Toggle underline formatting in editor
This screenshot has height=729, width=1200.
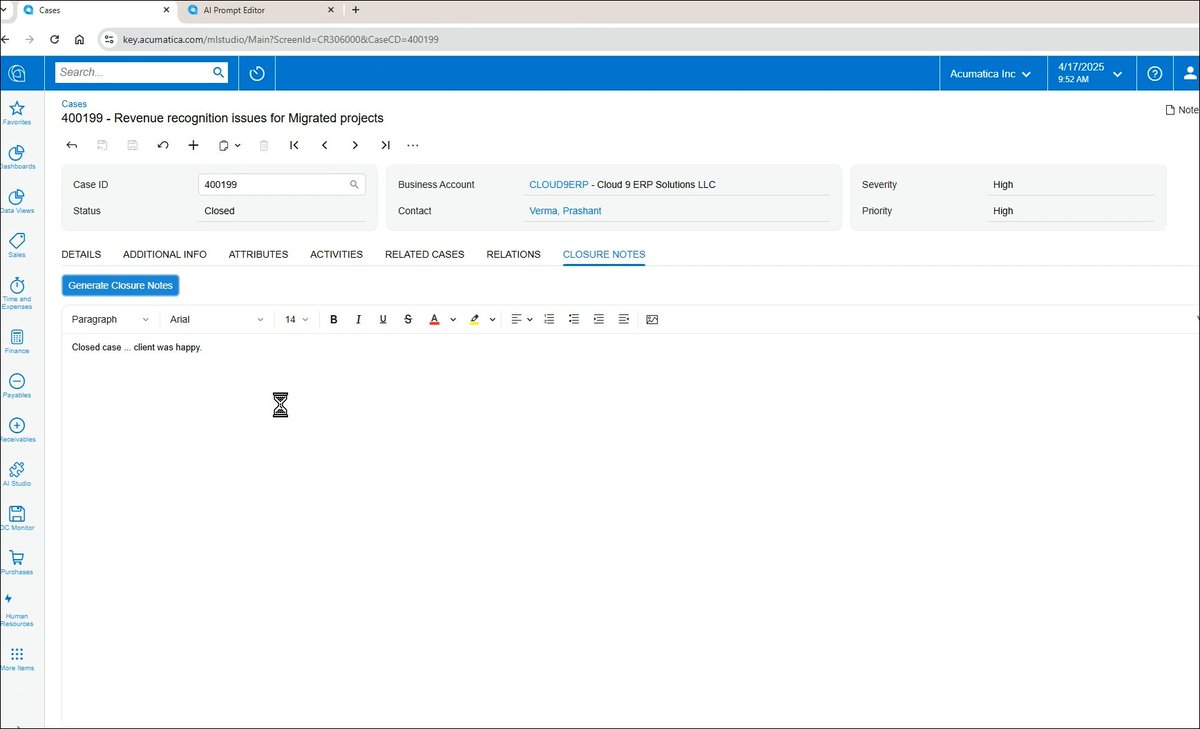[383, 320]
